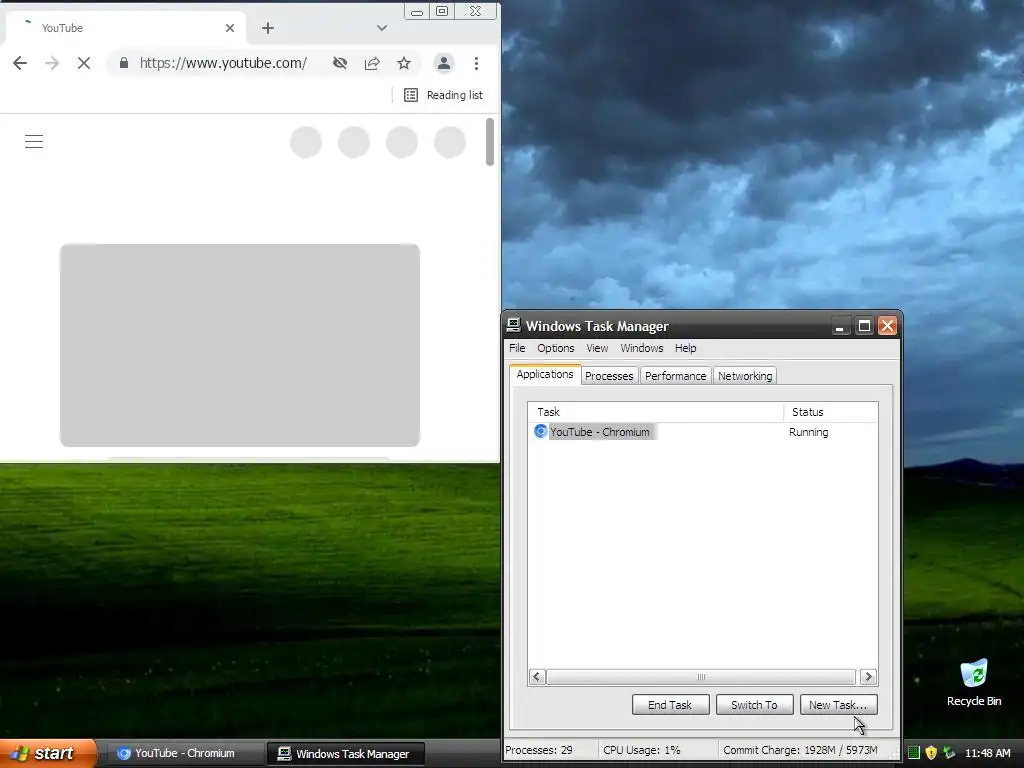Viewport: 1024px width, 768px height.
Task: Click the left arrow of task list scrollbar
Action: click(537, 677)
